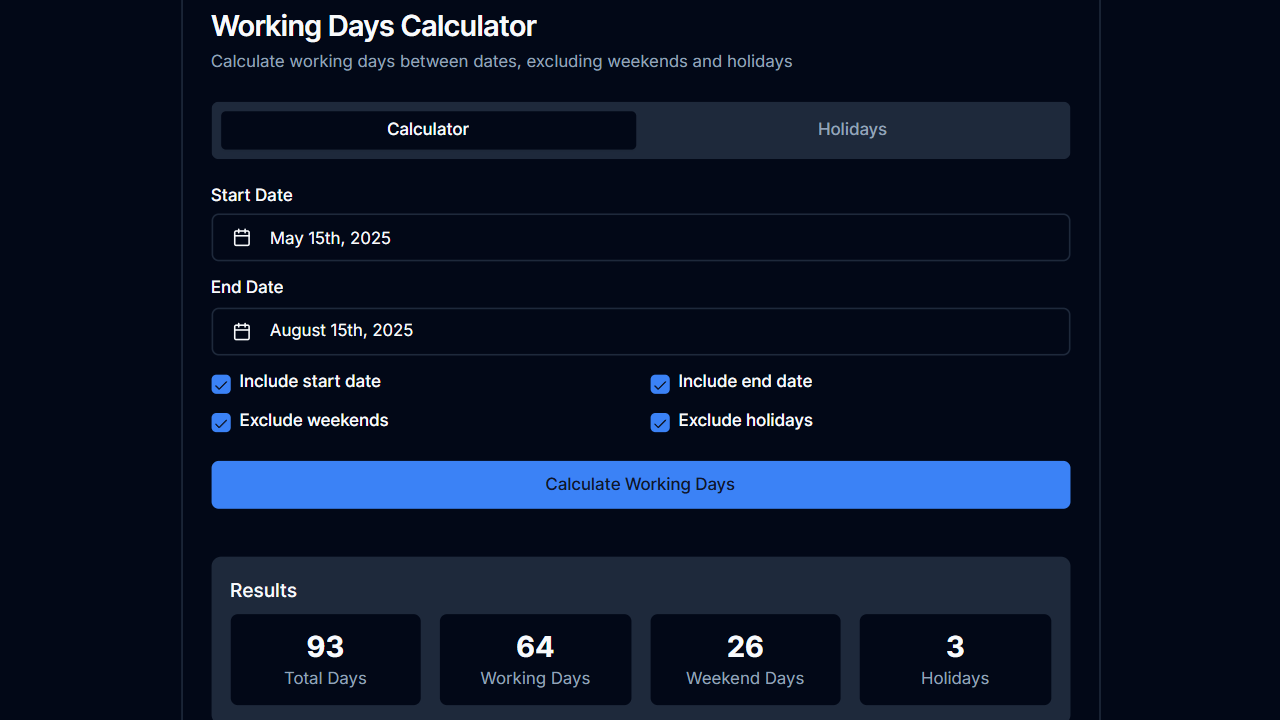Click the August 15th, 2025 date text
Viewport: 1280px width, 720px height.
click(x=342, y=330)
